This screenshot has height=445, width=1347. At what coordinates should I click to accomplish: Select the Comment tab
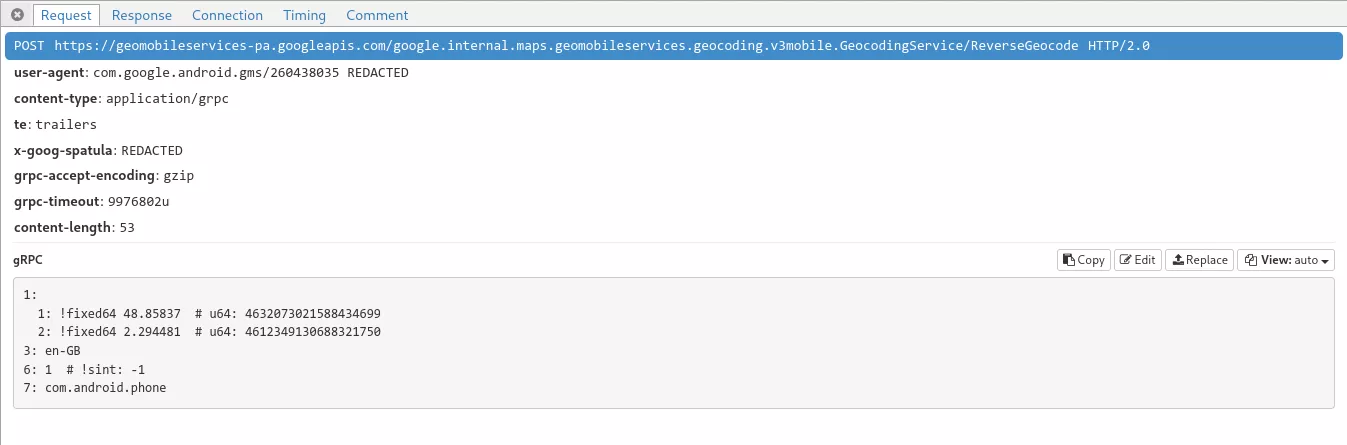(x=377, y=15)
